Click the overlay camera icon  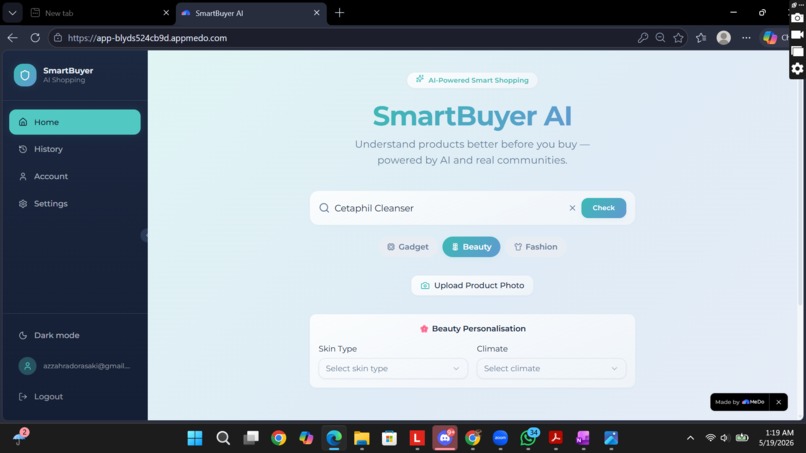point(797,18)
